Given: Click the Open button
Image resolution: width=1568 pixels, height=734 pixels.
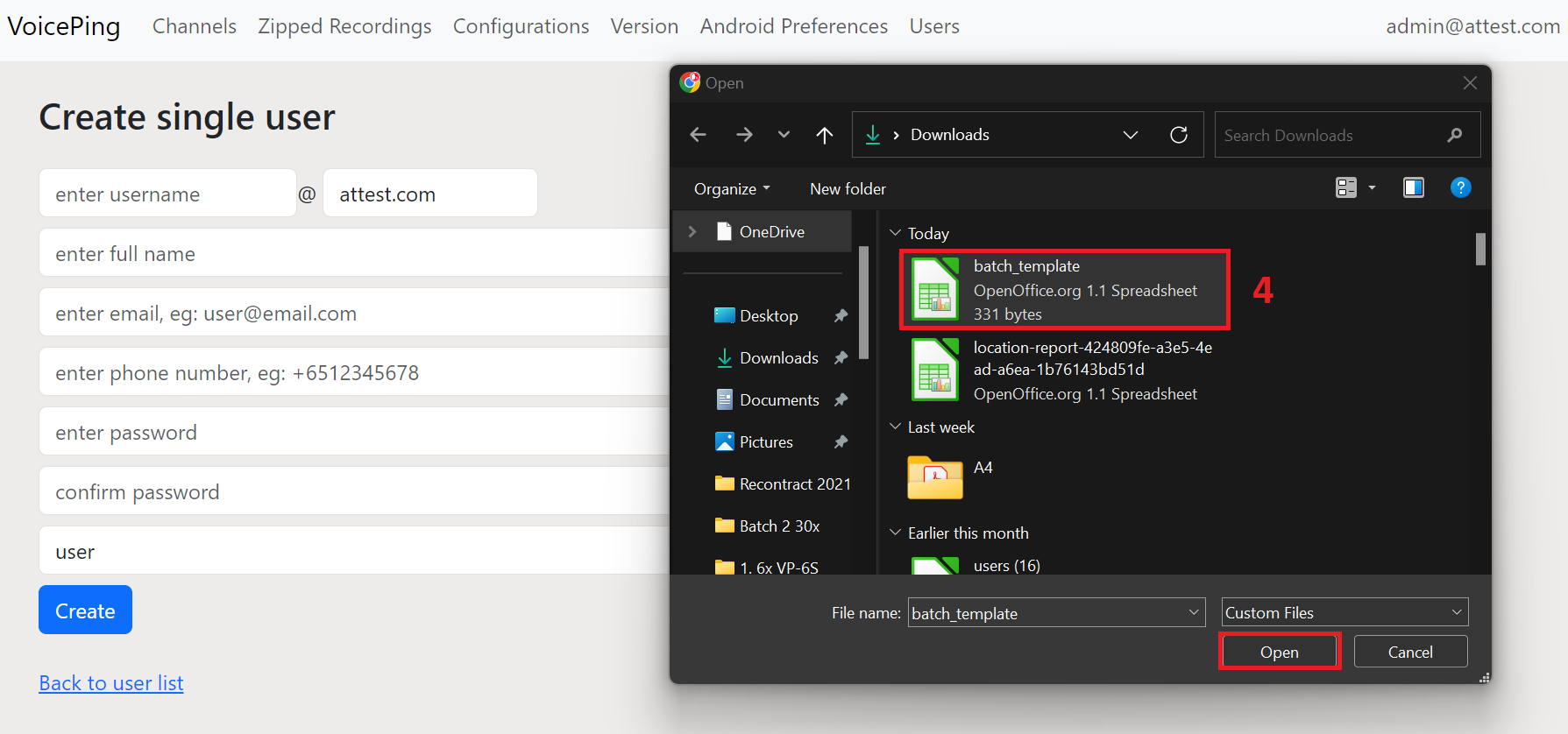Looking at the screenshot, I should 1279,652.
